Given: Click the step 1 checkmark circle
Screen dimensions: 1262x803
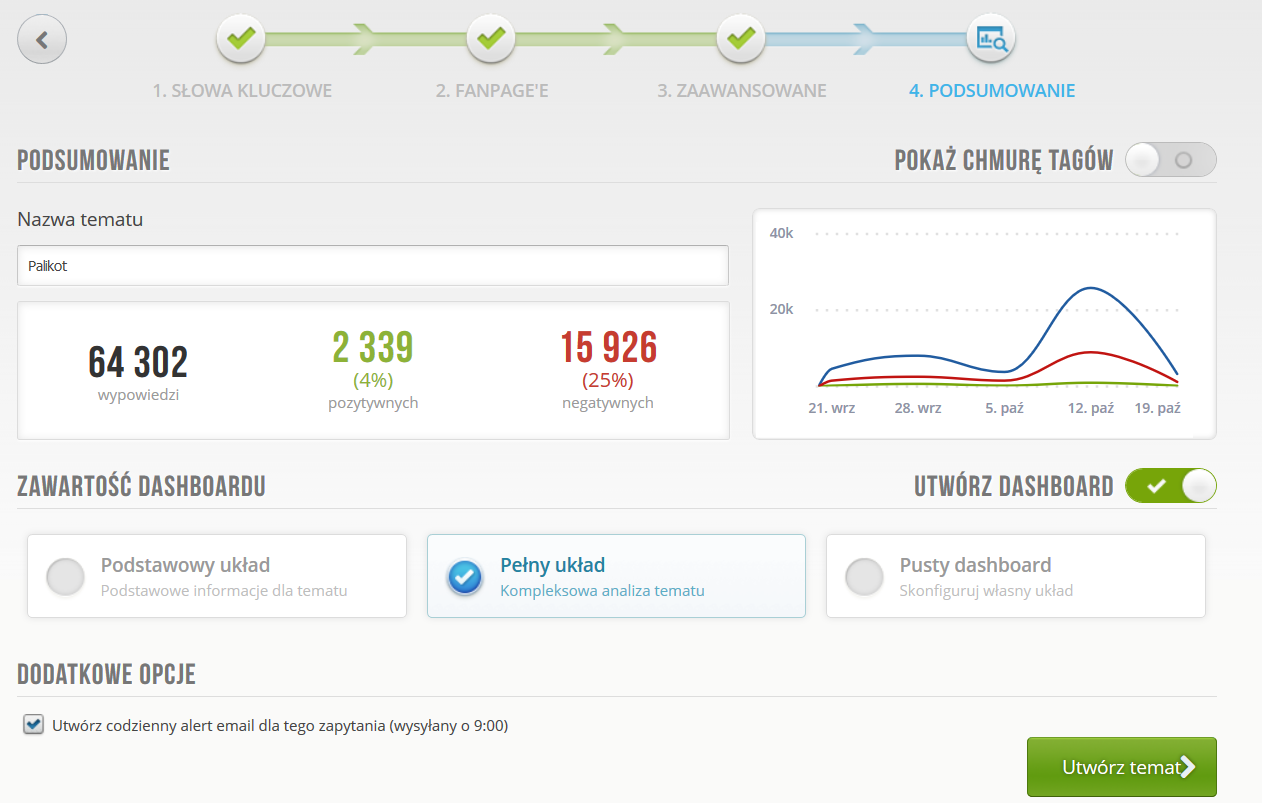Looking at the screenshot, I should 241,39.
